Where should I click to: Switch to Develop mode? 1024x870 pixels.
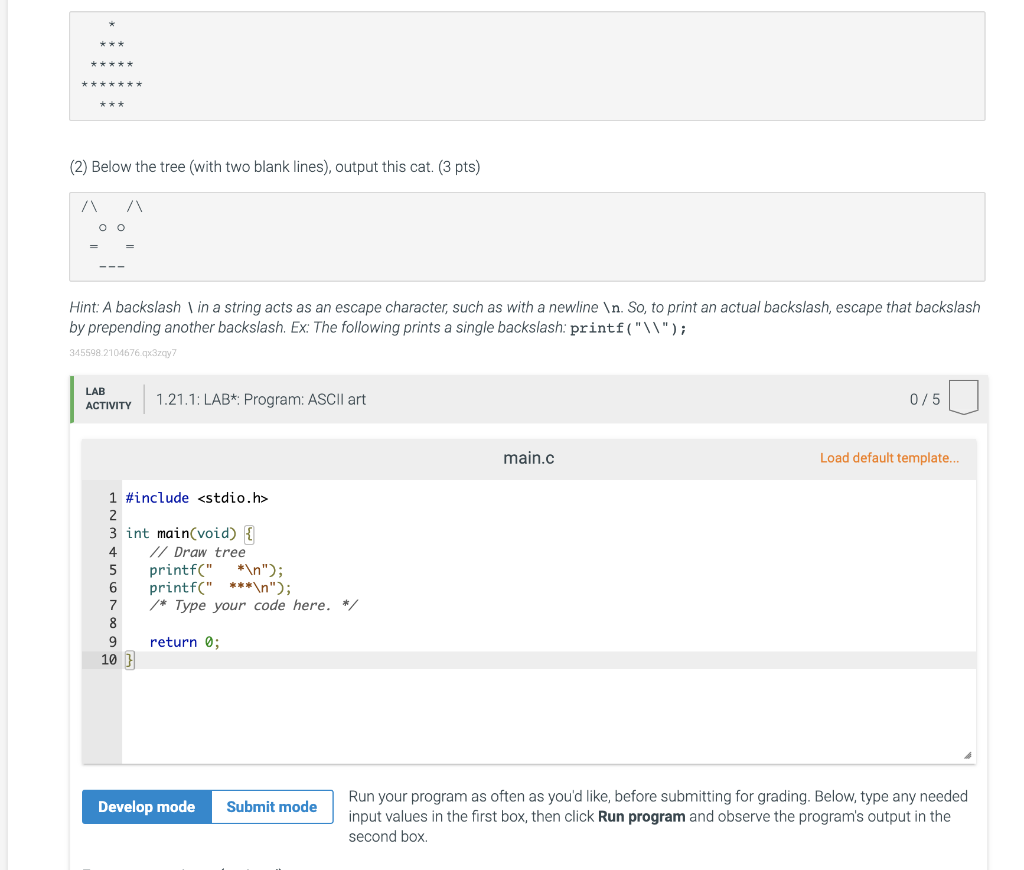tap(147, 807)
